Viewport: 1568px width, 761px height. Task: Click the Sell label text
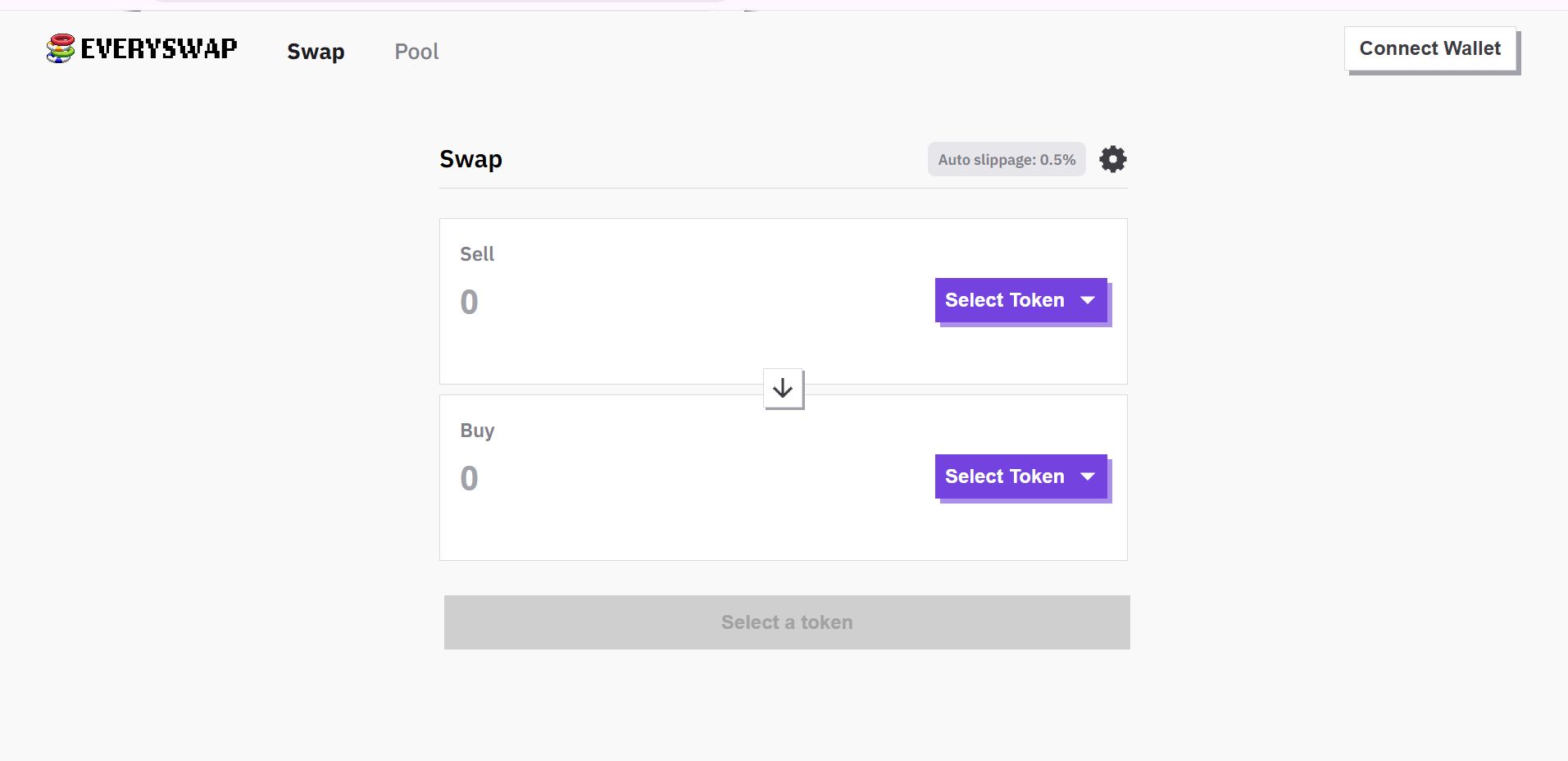click(x=476, y=254)
